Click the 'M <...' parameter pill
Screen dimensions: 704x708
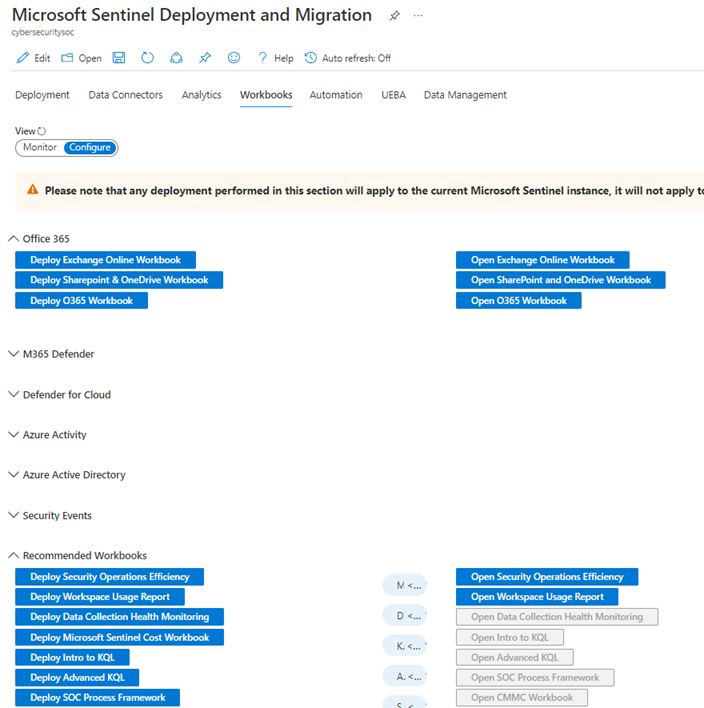pos(405,586)
